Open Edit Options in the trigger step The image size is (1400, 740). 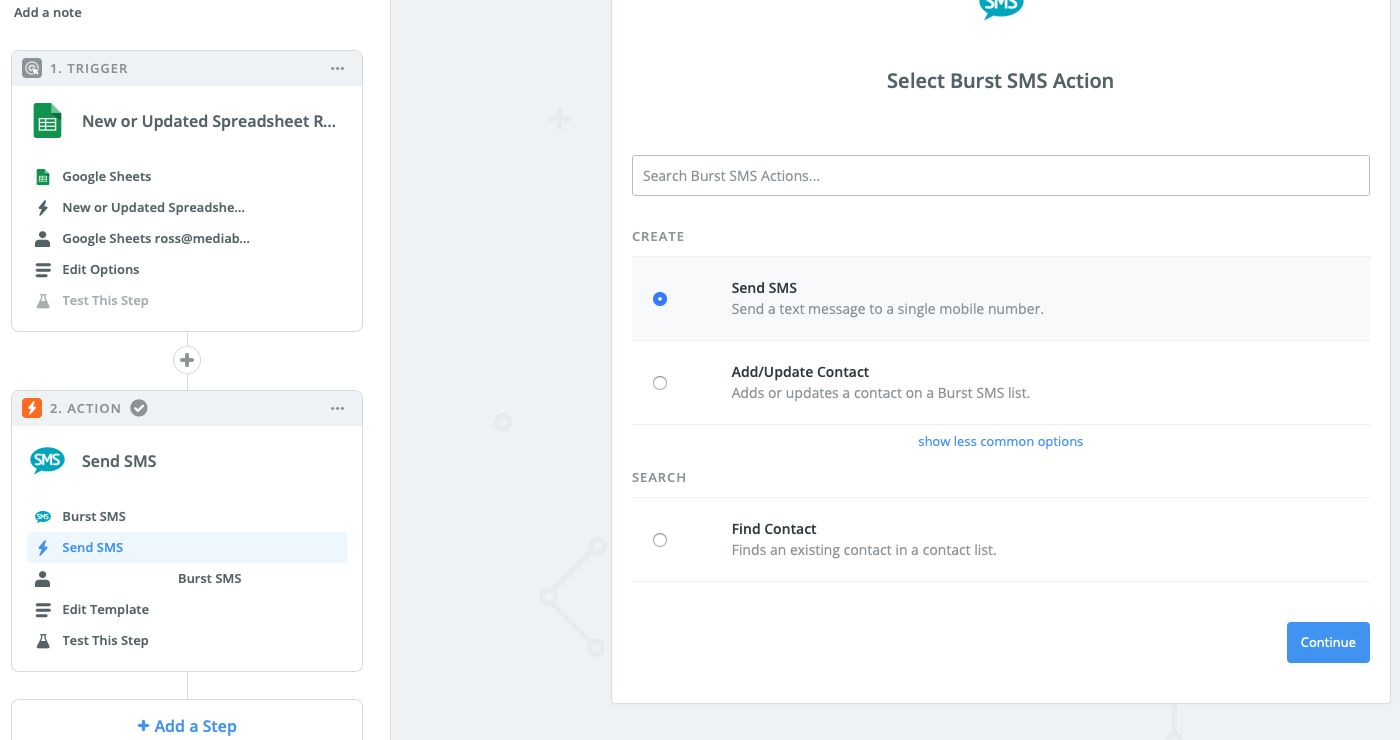pos(100,269)
